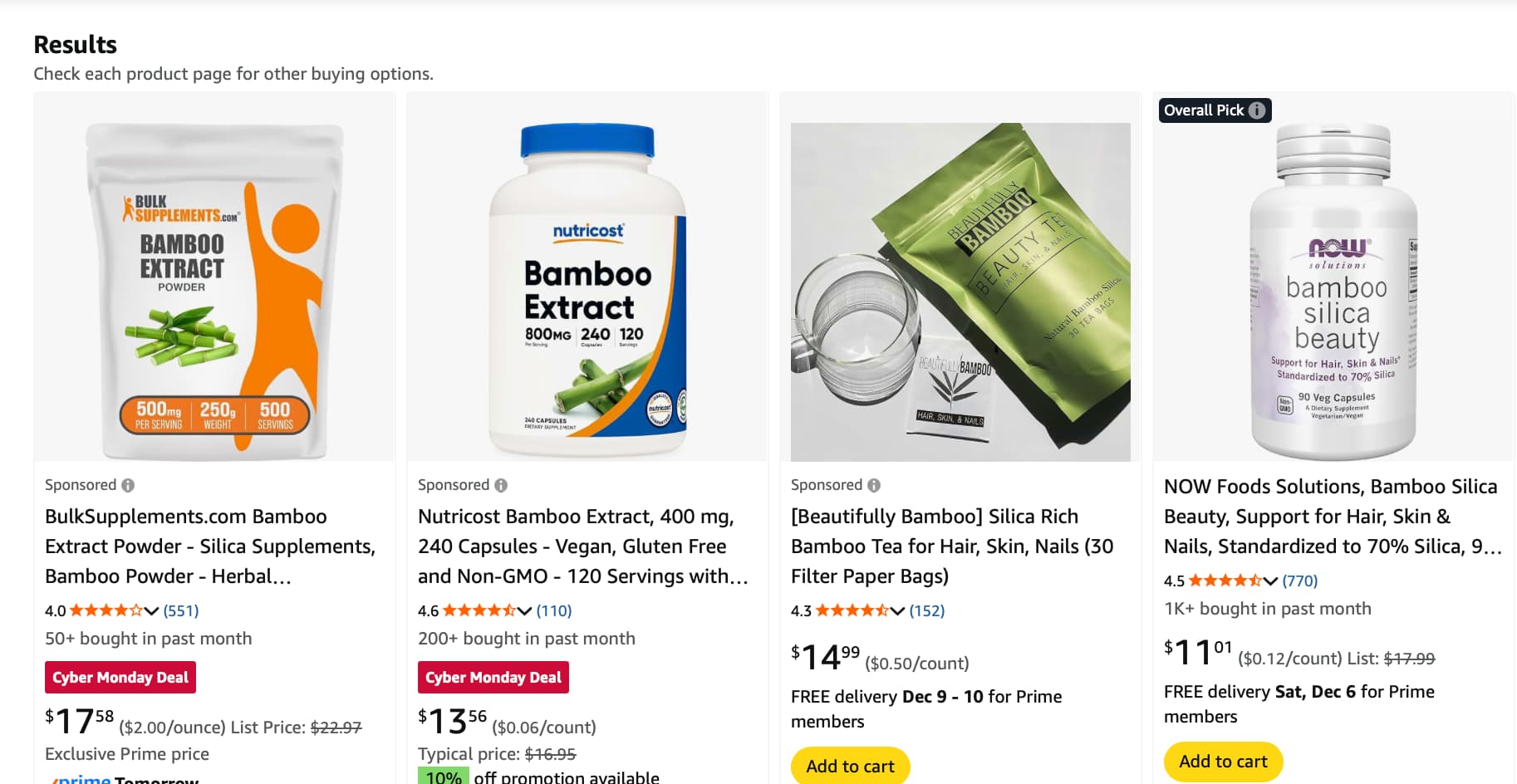
Task: Expand rating popover arrow for NOW Foods Silica
Action: [1270, 581]
